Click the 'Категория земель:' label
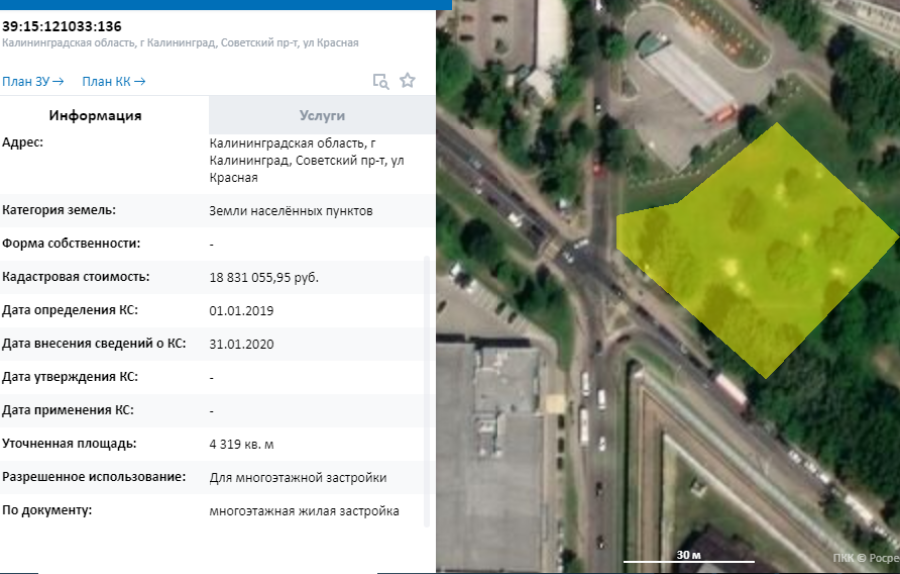The image size is (900, 574). pyautogui.click(x=59, y=210)
